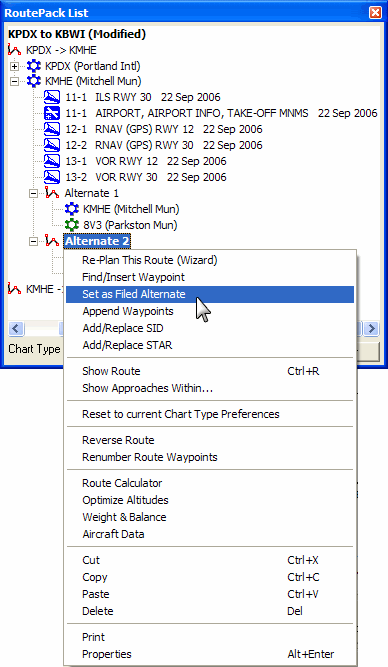Open Aircraft Data entry
Image resolution: width=388 pixels, height=667 pixels.
(210, 534)
